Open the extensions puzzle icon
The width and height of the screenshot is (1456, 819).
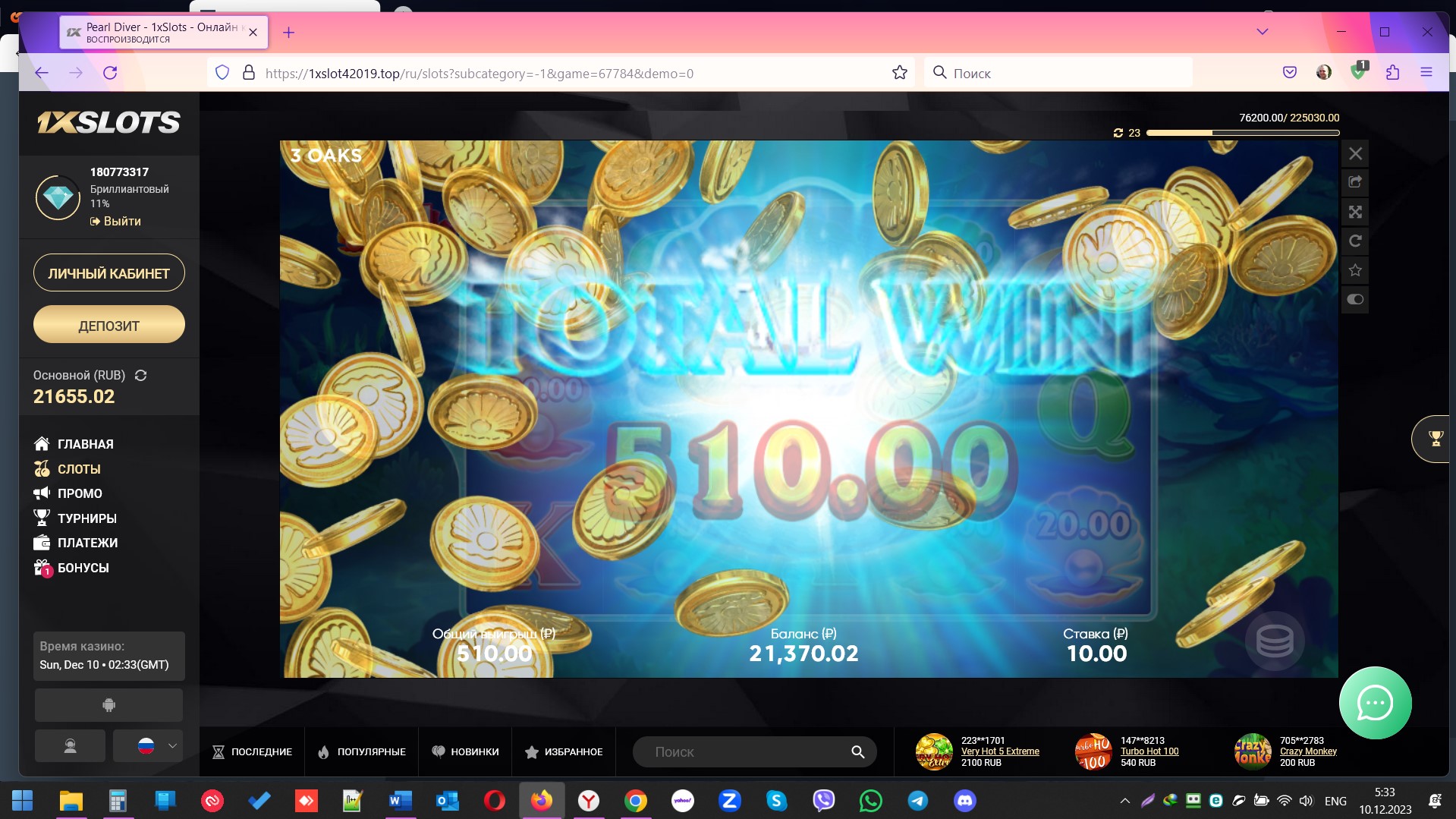click(x=1392, y=73)
